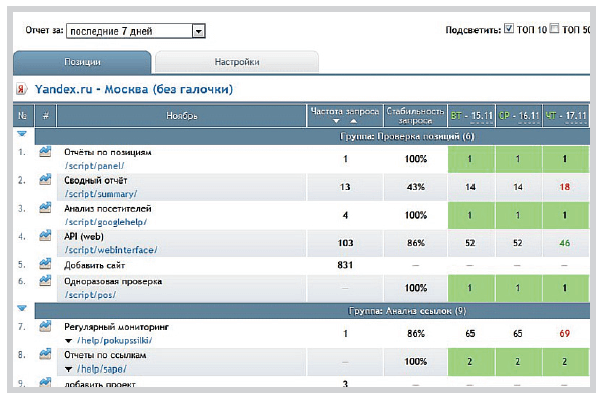Select the Анализ посетителей keyword

click(108, 209)
